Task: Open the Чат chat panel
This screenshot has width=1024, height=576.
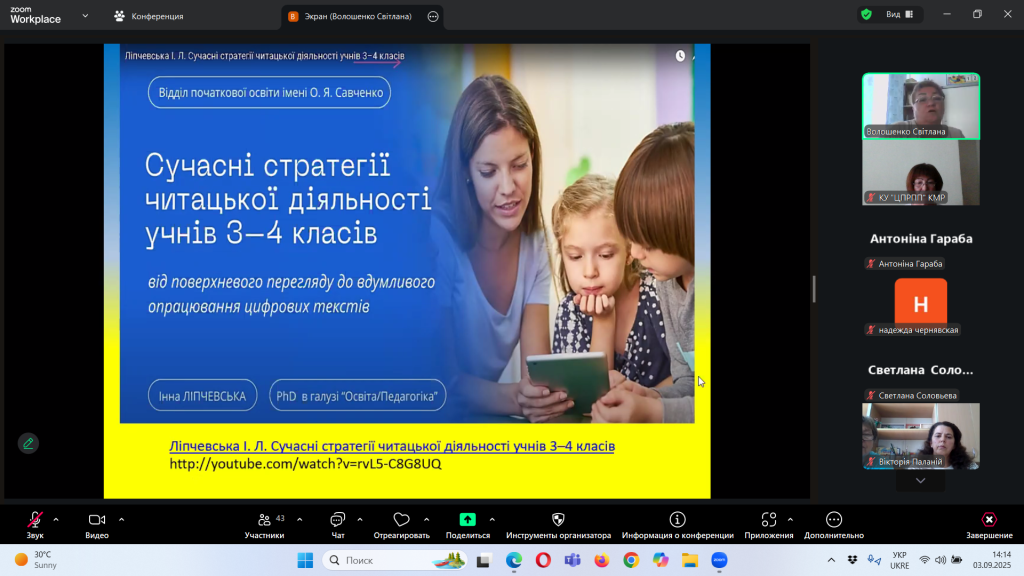Action: point(337,521)
